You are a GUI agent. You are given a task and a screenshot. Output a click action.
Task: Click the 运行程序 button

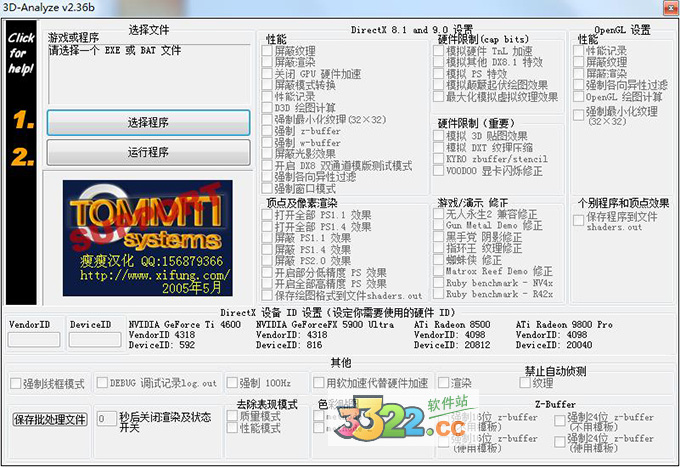pyautogui.click(x=148, y=152)
